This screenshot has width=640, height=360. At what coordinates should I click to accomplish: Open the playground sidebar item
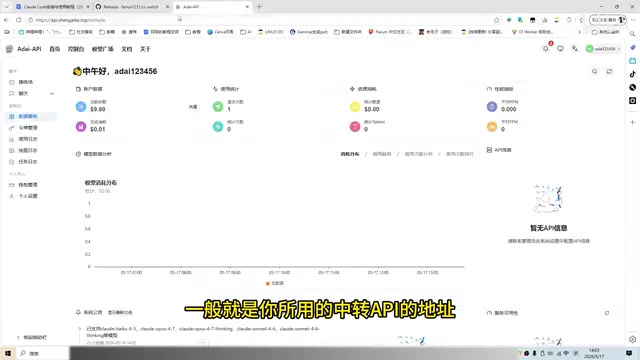click(x=25, y=82)
